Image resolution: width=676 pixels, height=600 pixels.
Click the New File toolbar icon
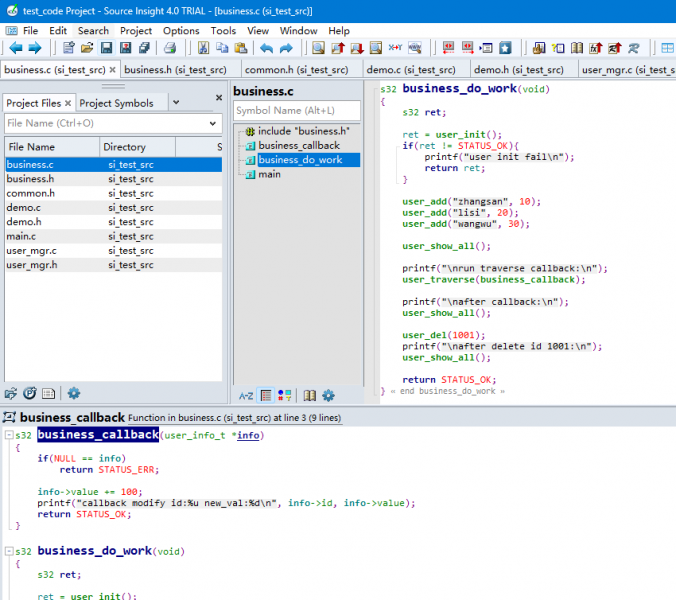pyautogui.click(x=69, y=48)
